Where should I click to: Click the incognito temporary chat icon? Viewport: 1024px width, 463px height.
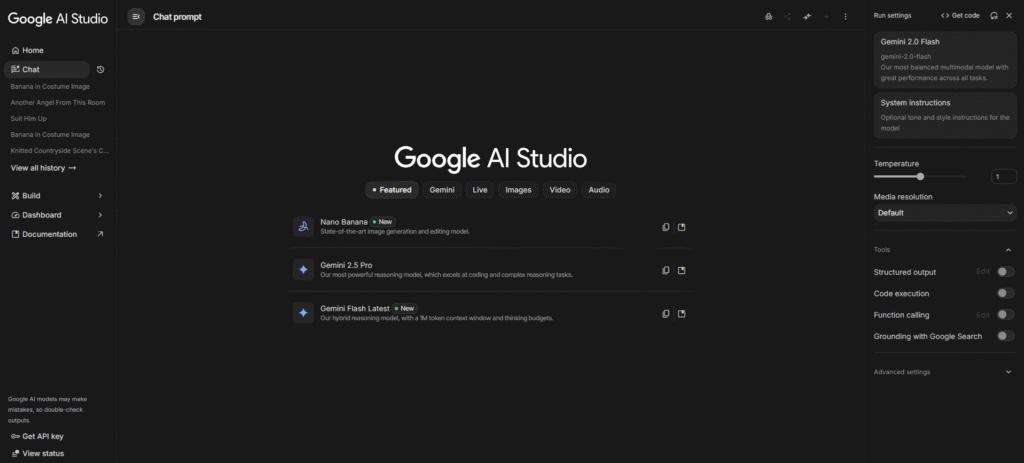768,16
